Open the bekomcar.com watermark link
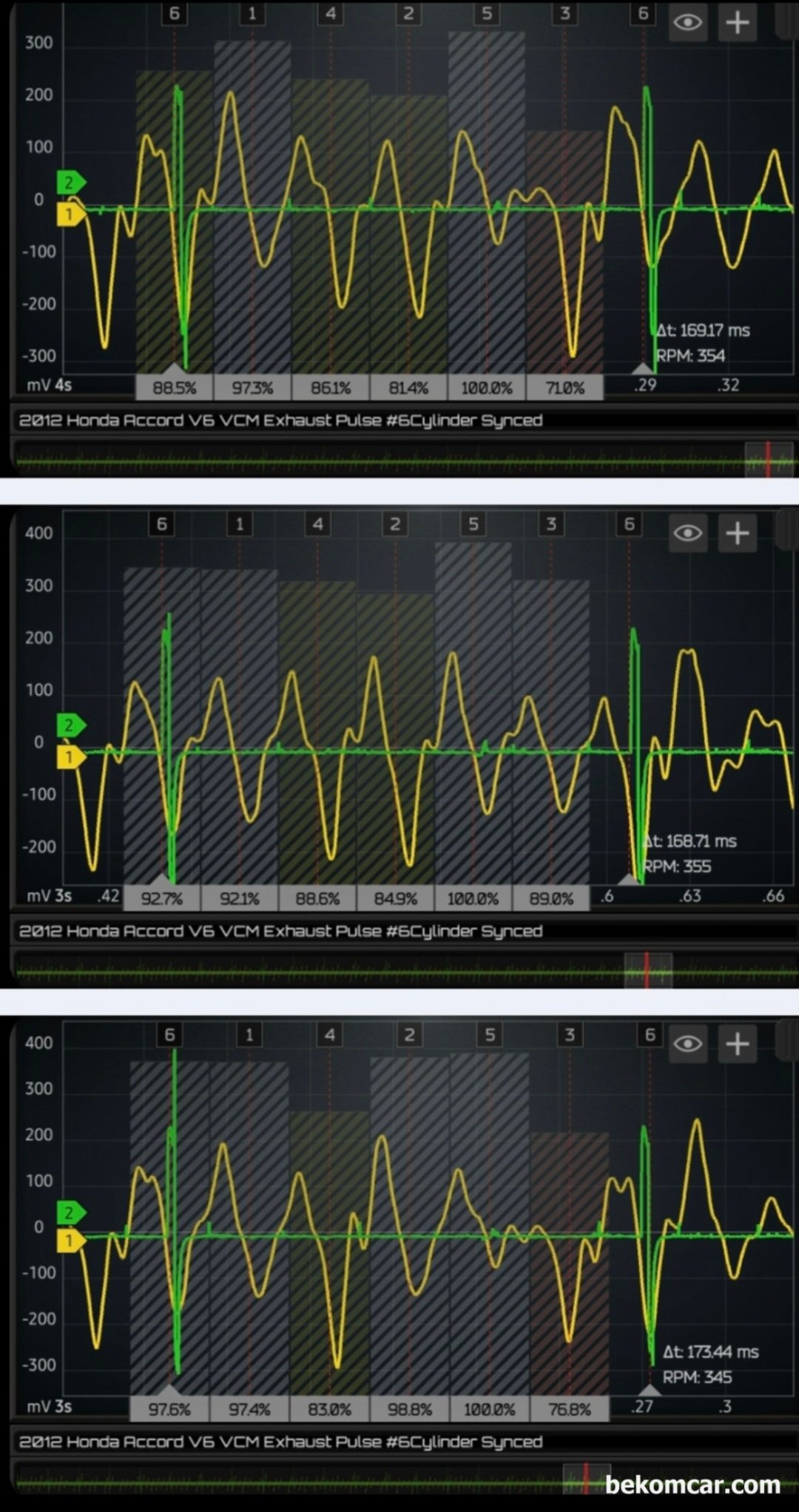This screenshot has width=799, height=1512. click(692, 1485)
